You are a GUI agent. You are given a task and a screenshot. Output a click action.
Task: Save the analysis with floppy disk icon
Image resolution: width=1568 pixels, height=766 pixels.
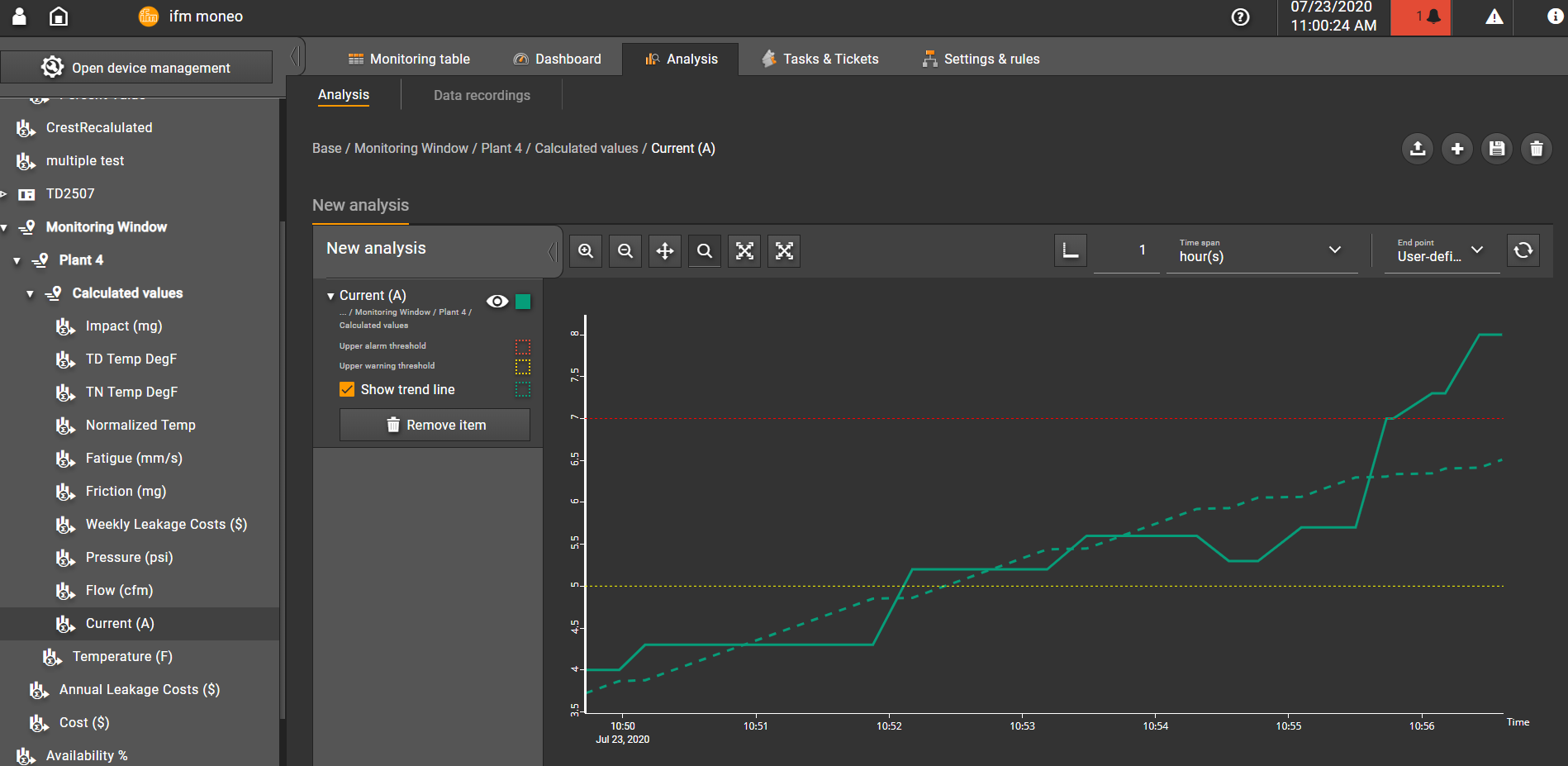(x=1497, y=149)
